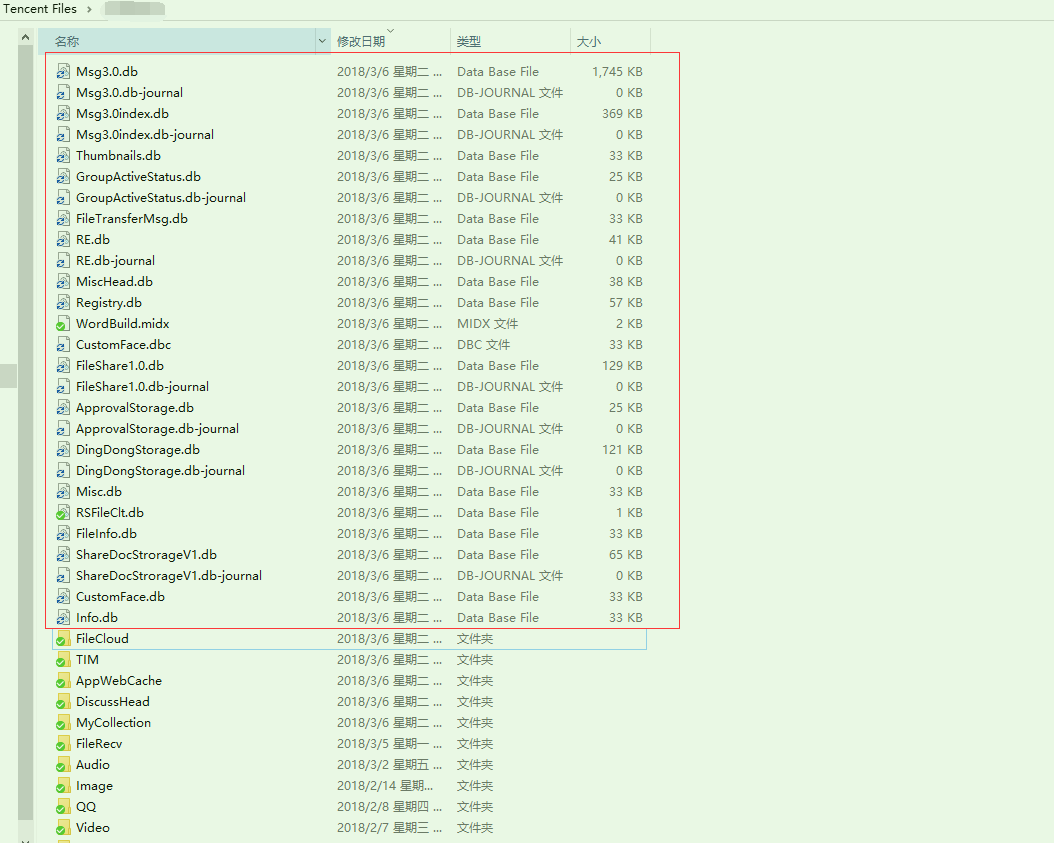Sort by the 修改日期 column header

click(x=361, y=41)
